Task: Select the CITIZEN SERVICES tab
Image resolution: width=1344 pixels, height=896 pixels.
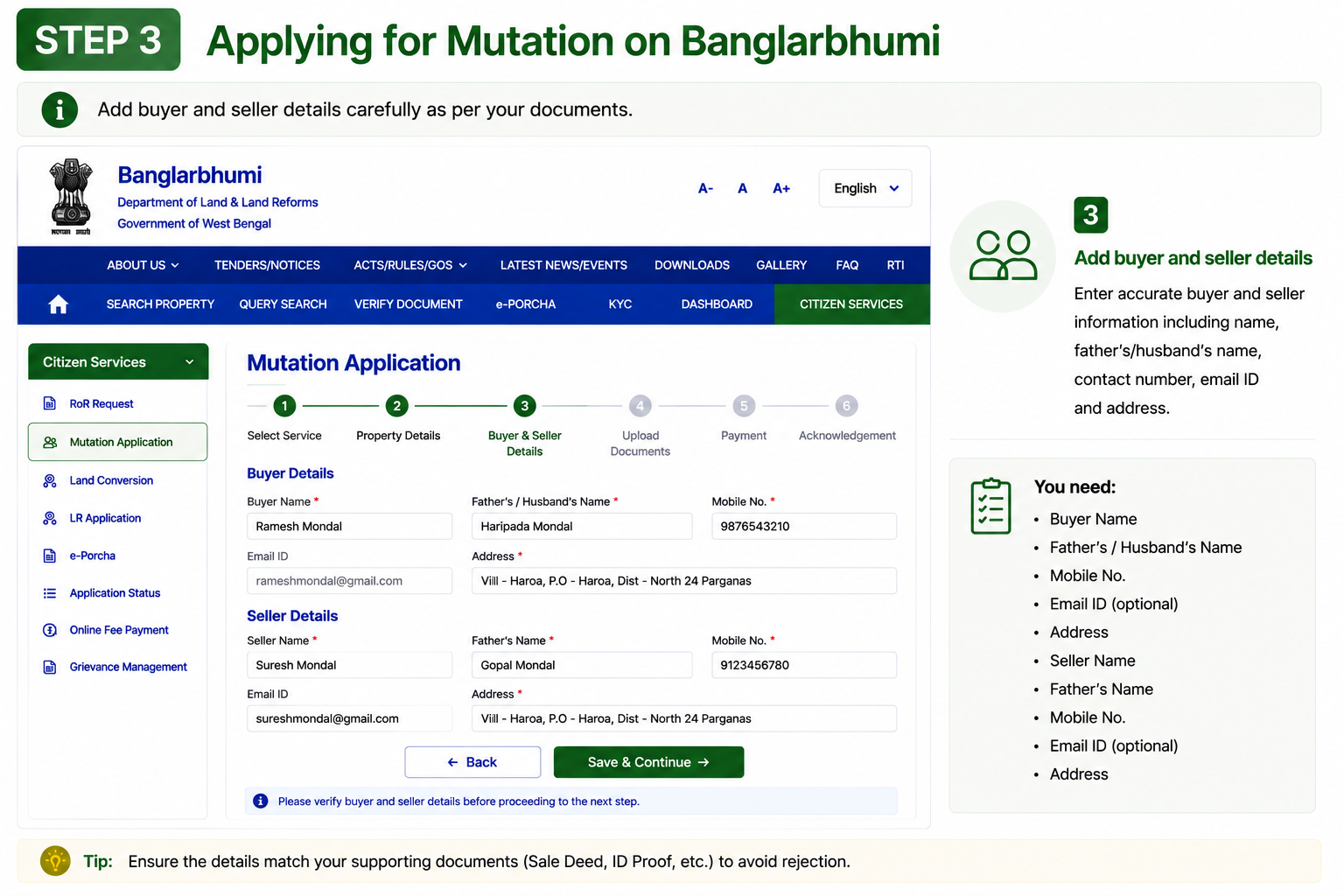Action: (851, 304)
